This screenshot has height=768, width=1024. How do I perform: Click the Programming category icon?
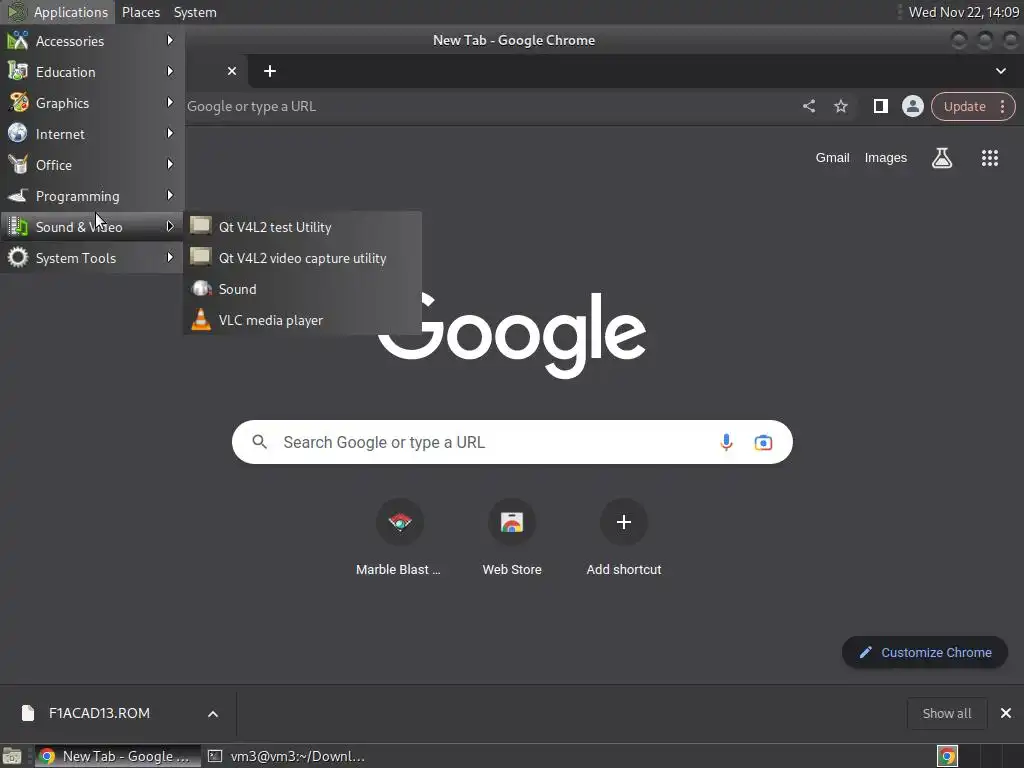[x=18, y=195]
